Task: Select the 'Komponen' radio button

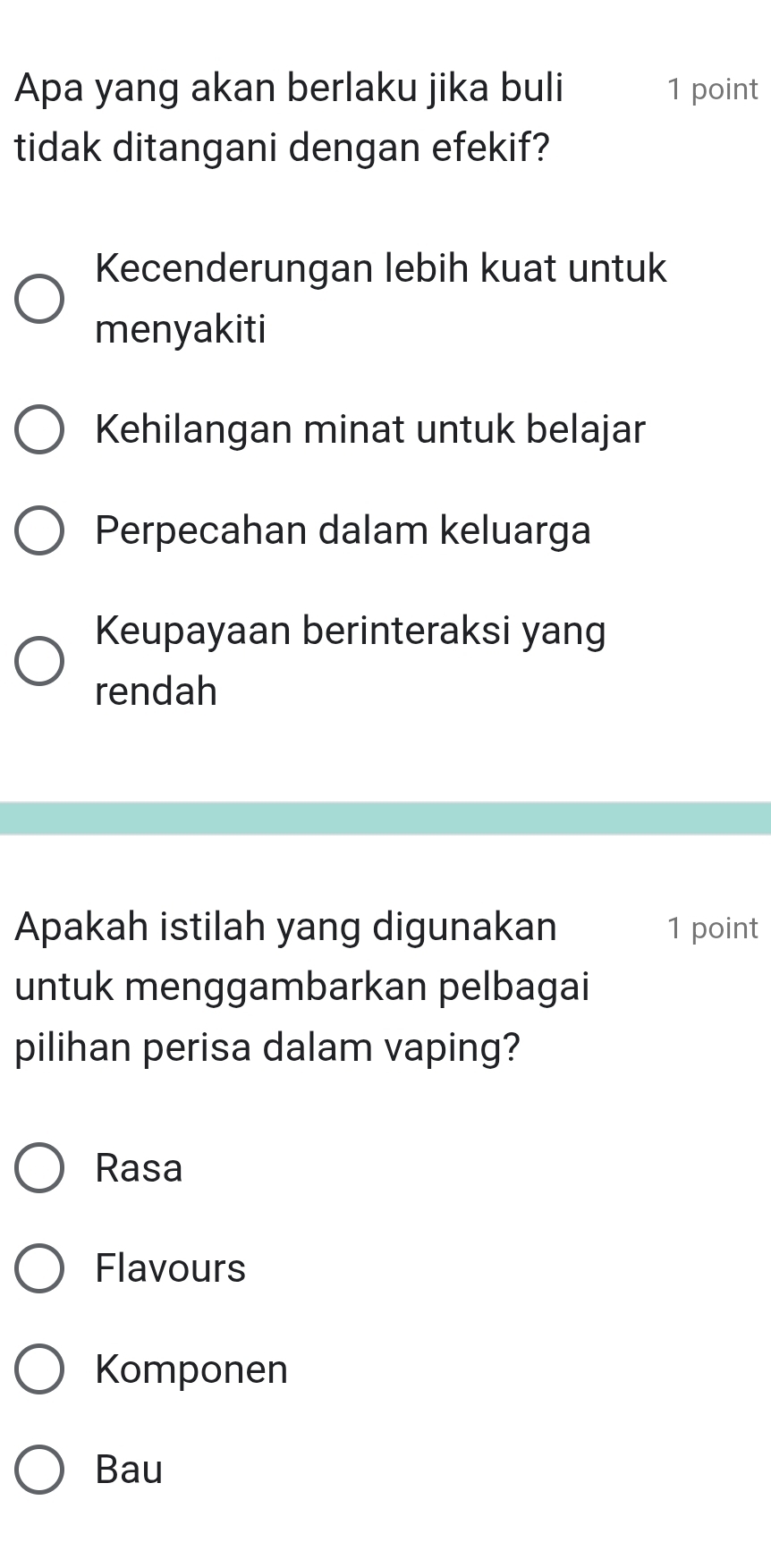Action: (39, 1369)
